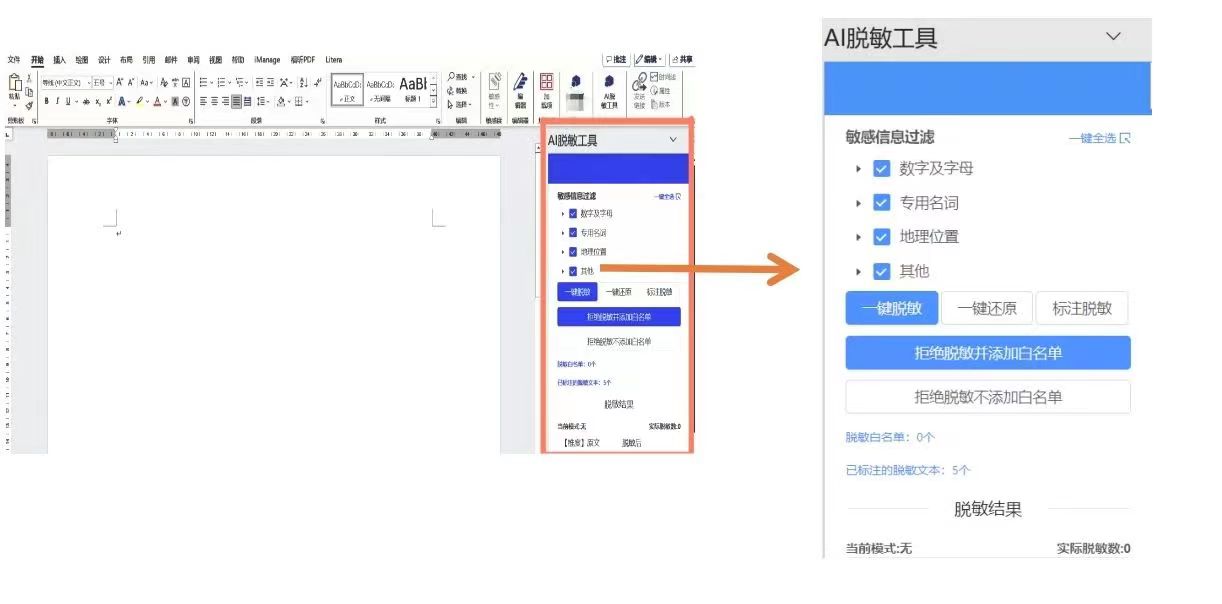This screenshot has height=604, width=1222.
Task: Select the Format Painter brush icon
Action: pyautogui.click(x=29, y=105)
